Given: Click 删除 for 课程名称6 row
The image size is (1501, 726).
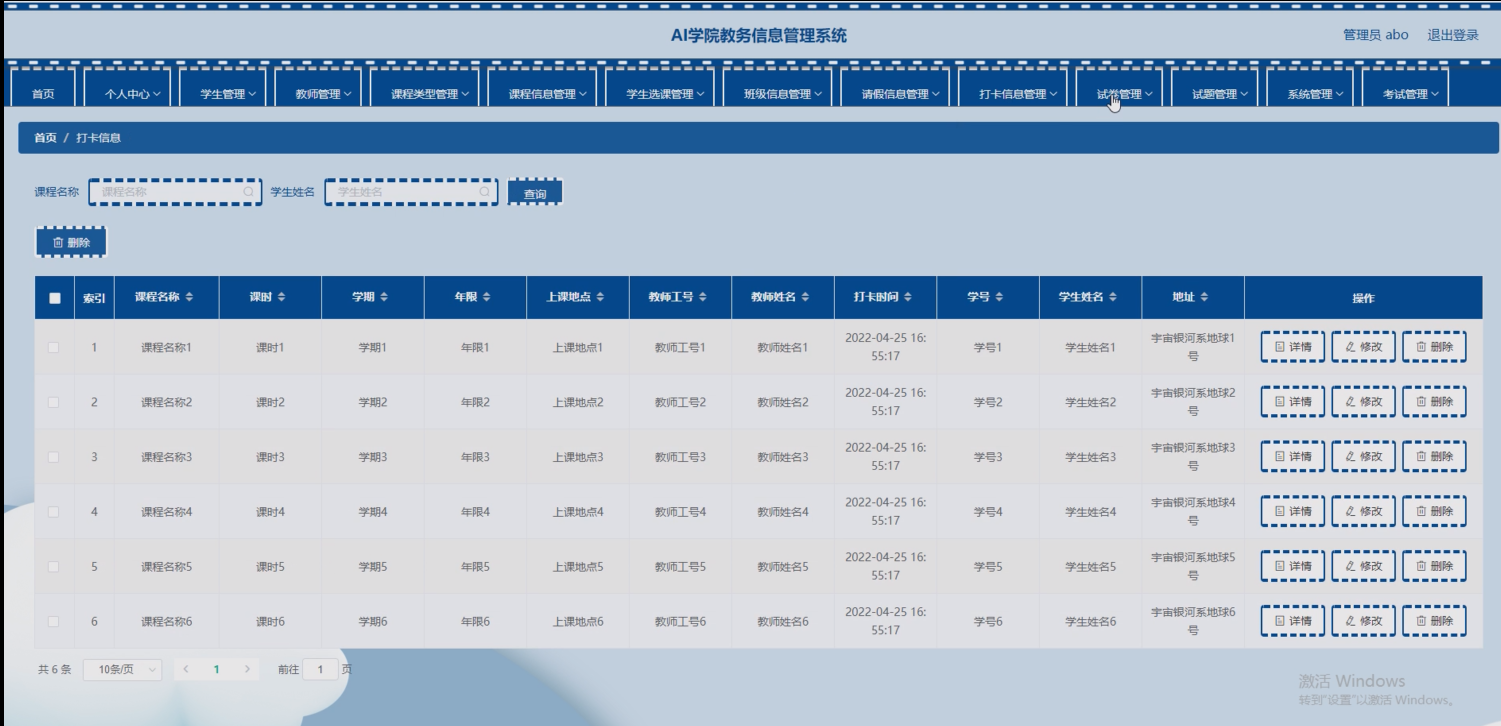Looking at the screenshot, I should click(1434, 621).
